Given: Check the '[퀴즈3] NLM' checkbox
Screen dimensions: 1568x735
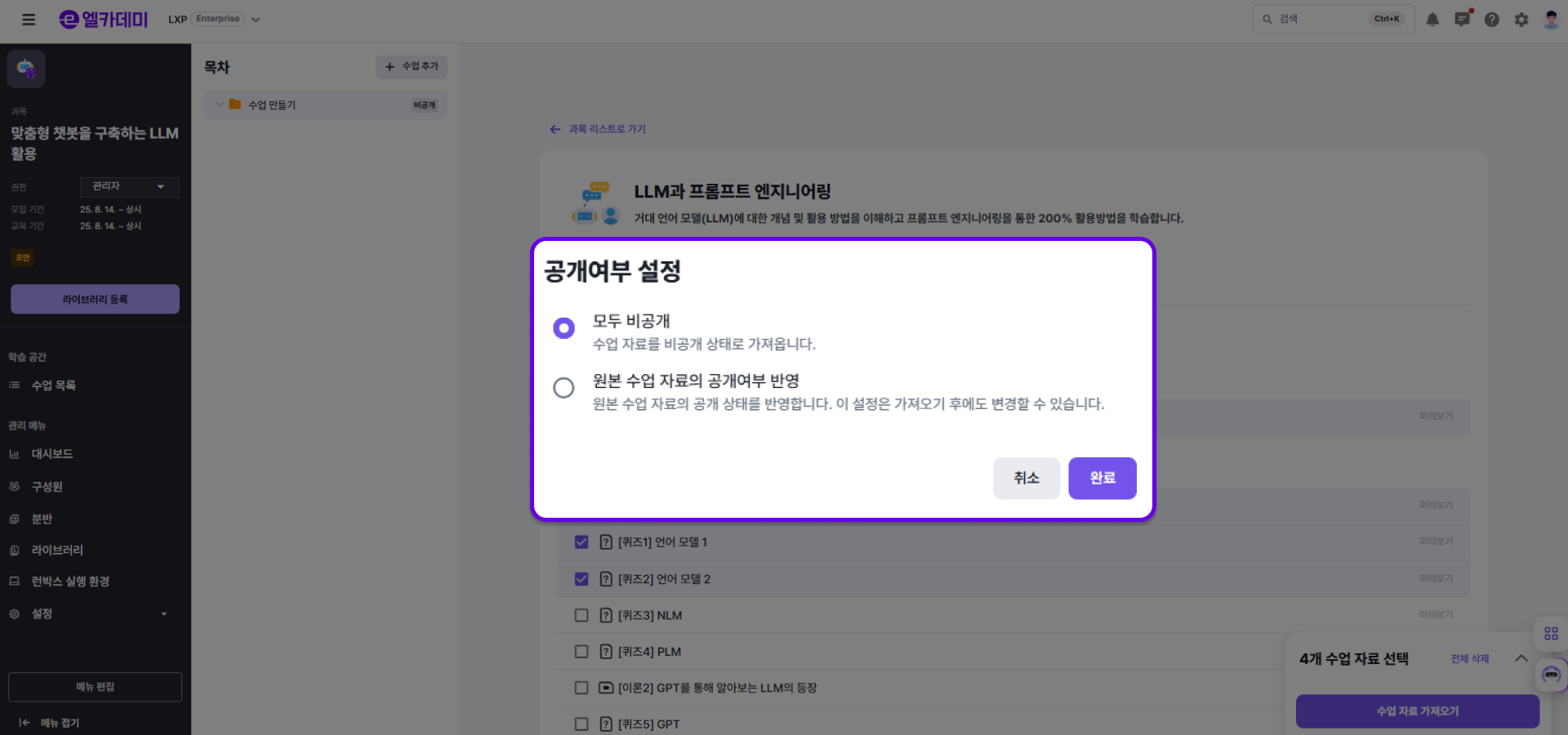Looking at the screenshot, I should pos(581,616).
